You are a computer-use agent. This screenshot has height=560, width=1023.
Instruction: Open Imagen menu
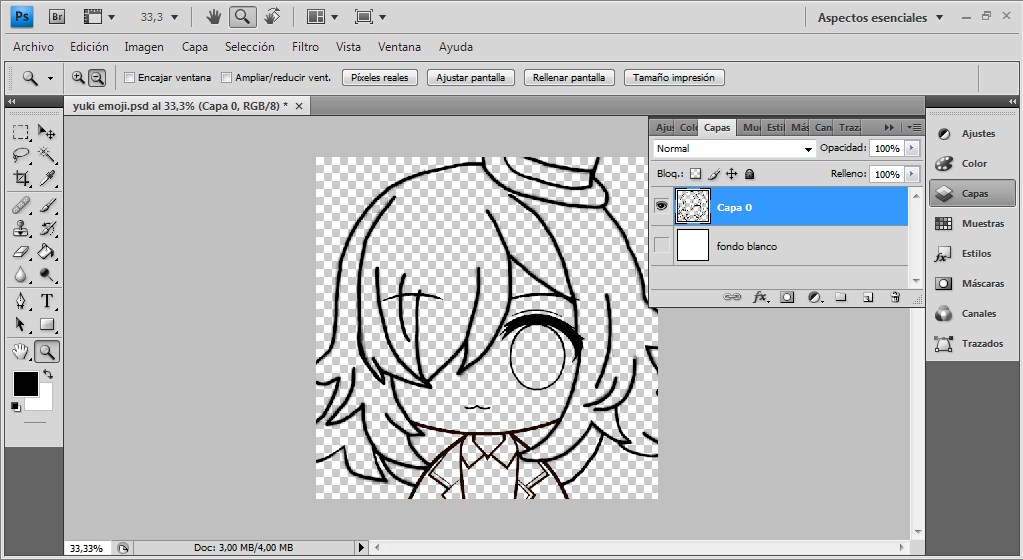[x=144, y=47]
